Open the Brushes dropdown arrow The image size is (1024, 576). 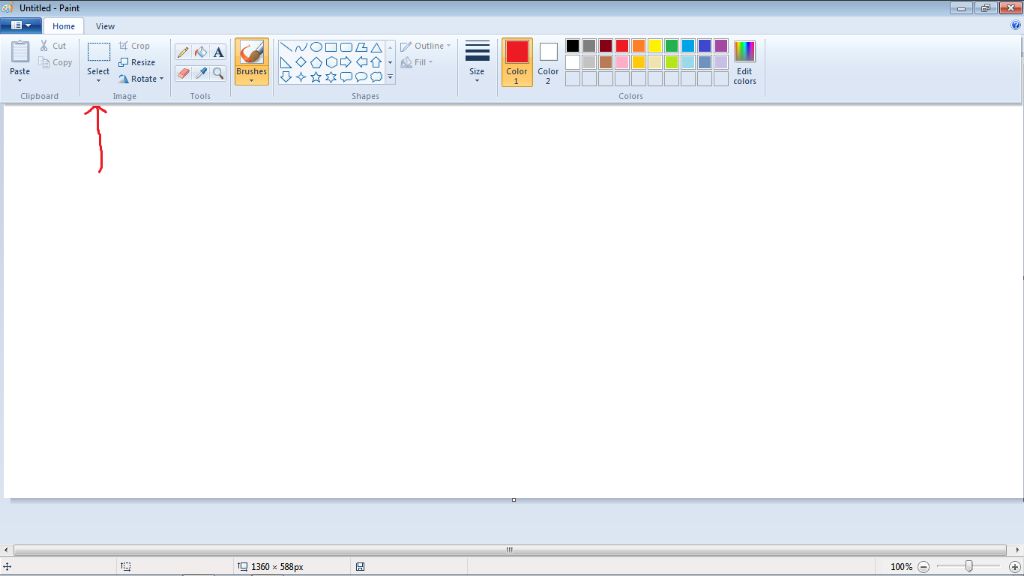251,81
